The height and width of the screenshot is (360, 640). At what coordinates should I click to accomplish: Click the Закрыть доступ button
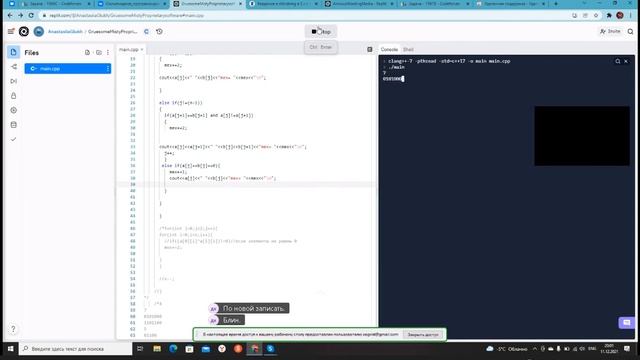(x=423, y=334)
